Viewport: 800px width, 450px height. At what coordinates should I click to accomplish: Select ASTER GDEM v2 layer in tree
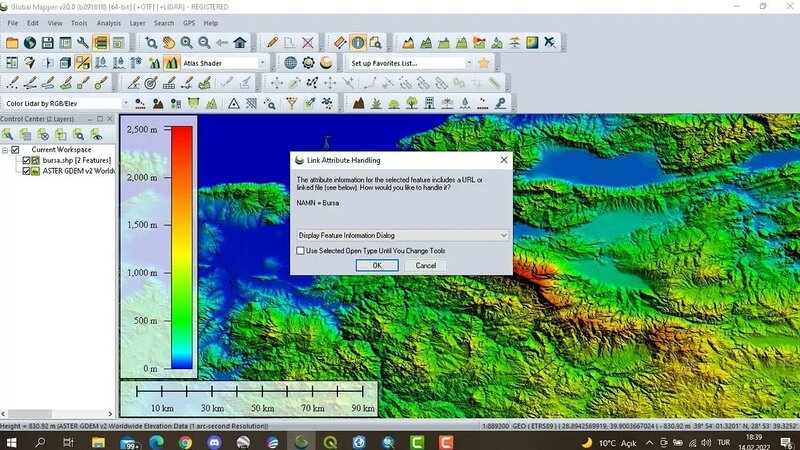(79, 171)
